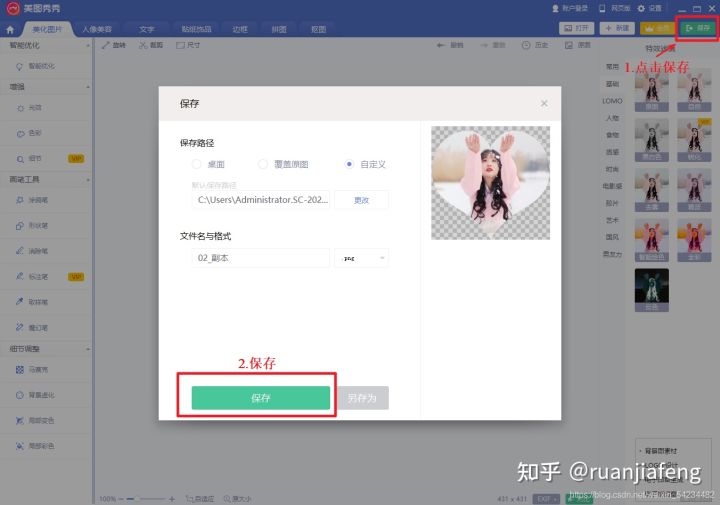Click the green 保存 button in the dialog
This screenshot has height=505, width=720.
[261, 398]
